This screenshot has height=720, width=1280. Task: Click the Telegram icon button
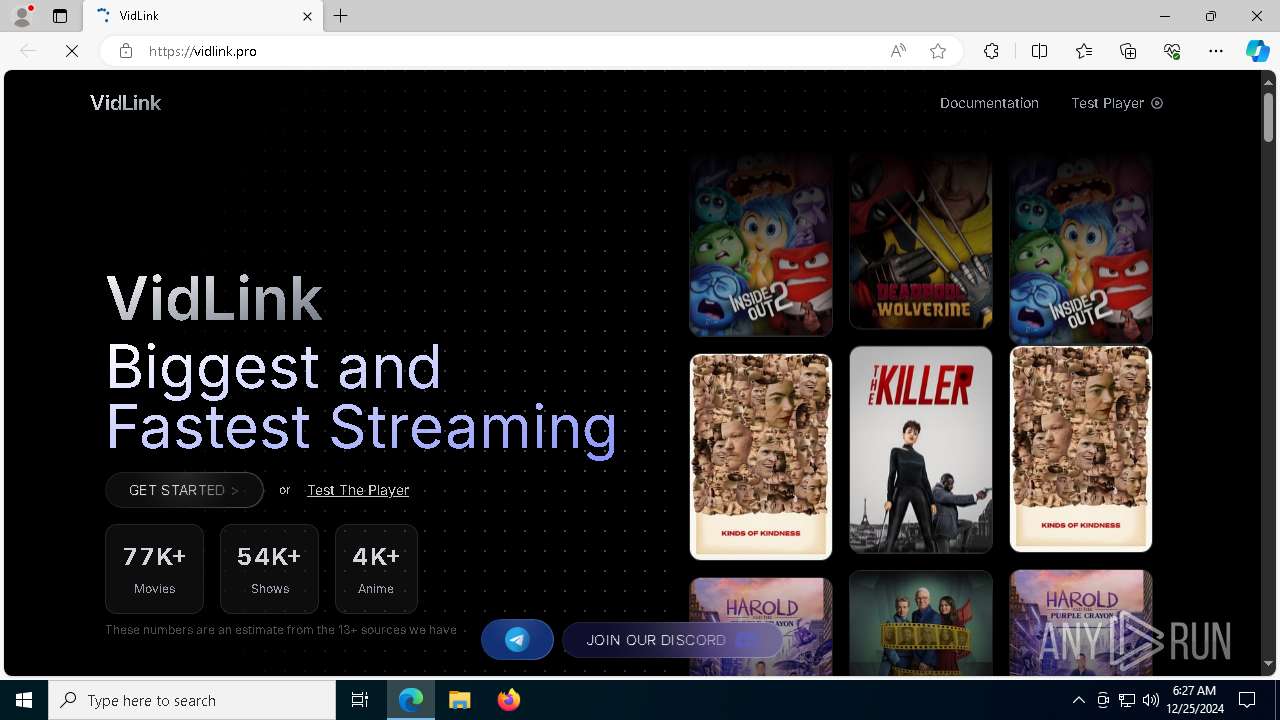click(517, 640)
